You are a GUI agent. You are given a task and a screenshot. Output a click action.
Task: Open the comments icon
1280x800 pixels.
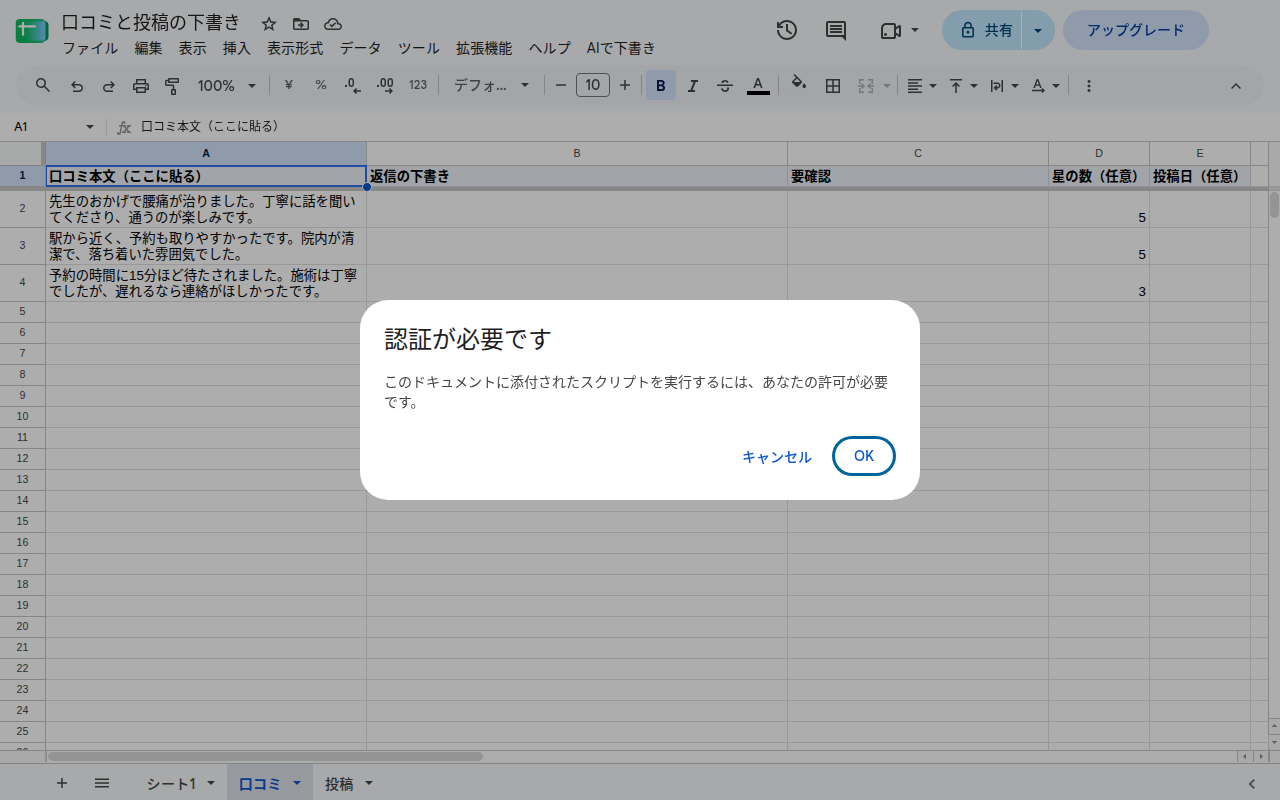836,30
